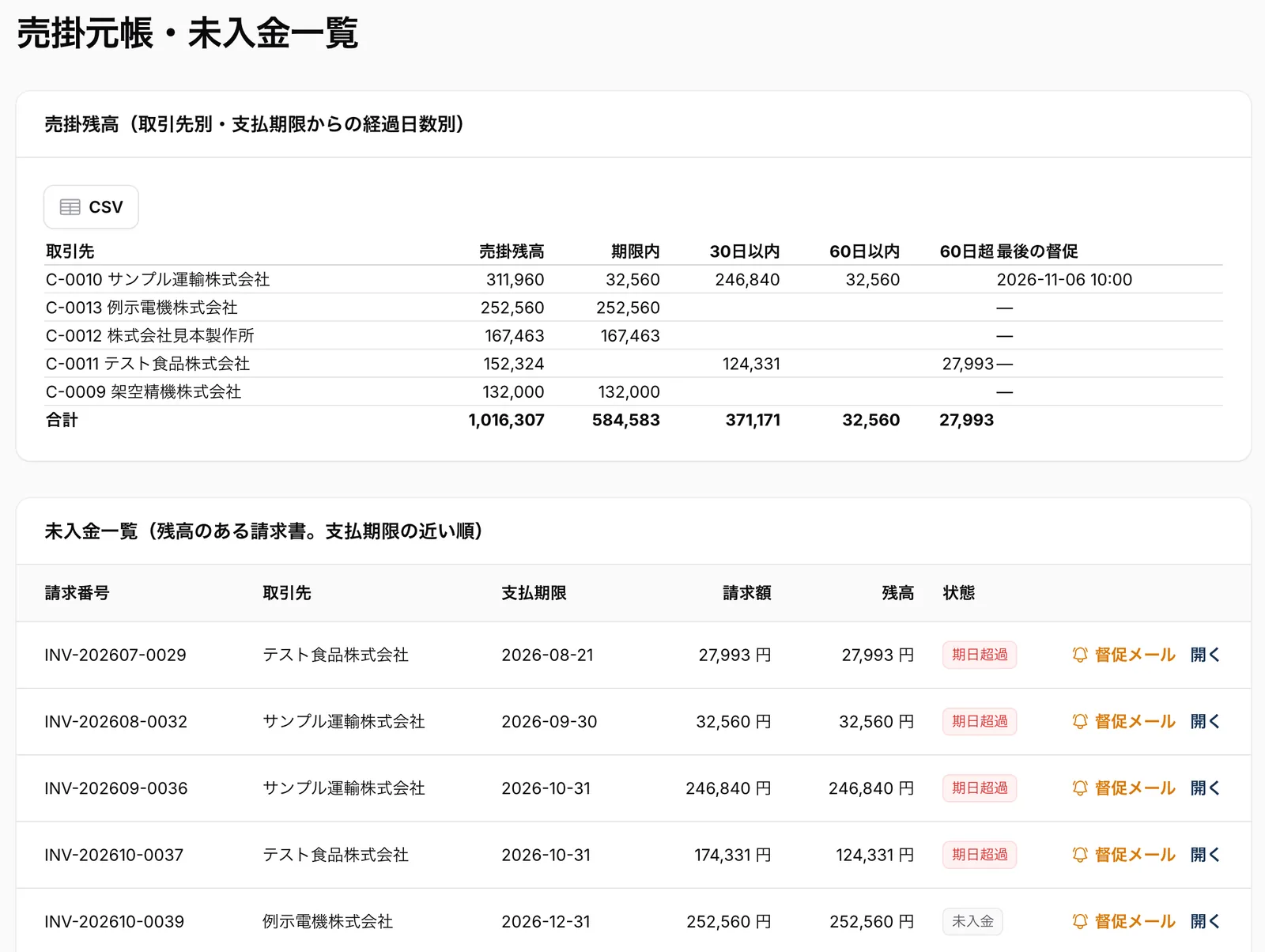Select row C-0011 テスト食品株式会社
This screenshot has width=1265, height=952.
634,364
